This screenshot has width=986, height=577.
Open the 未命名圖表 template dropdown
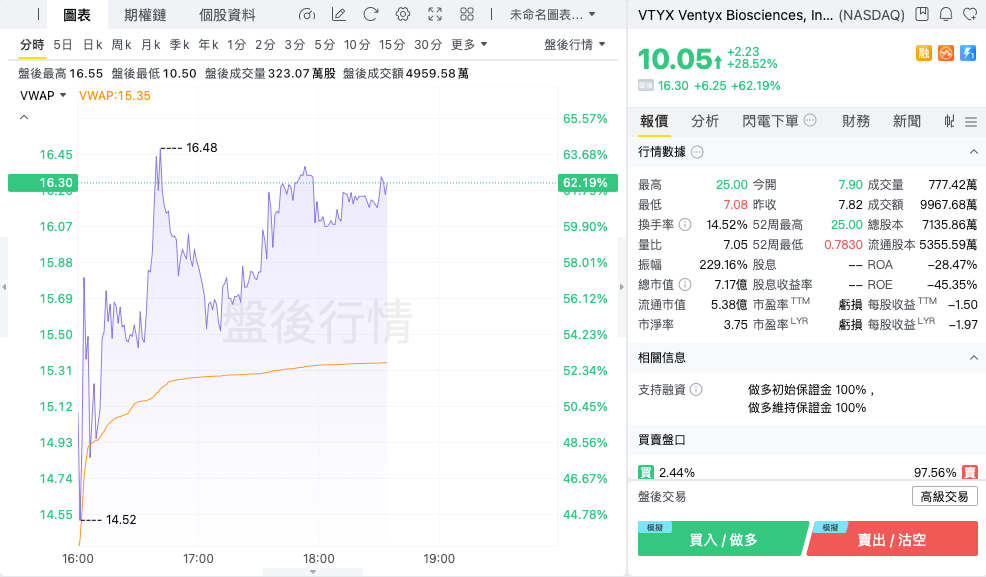click(552, 14)
